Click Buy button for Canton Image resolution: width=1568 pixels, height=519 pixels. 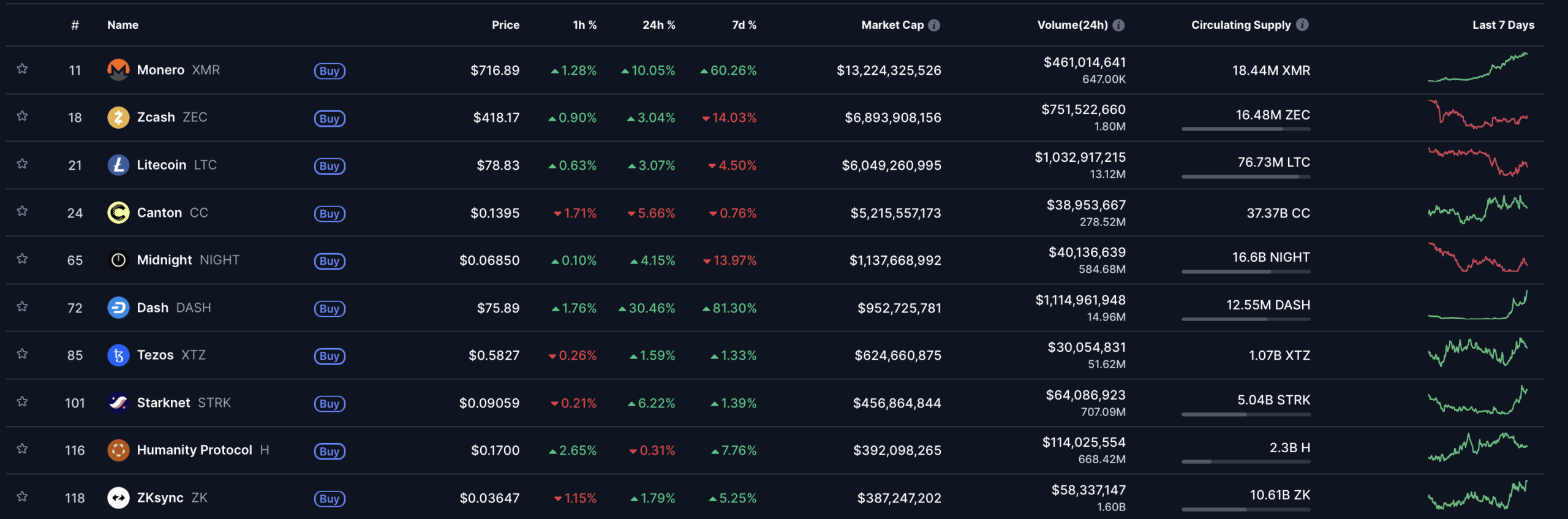(330, 214)
